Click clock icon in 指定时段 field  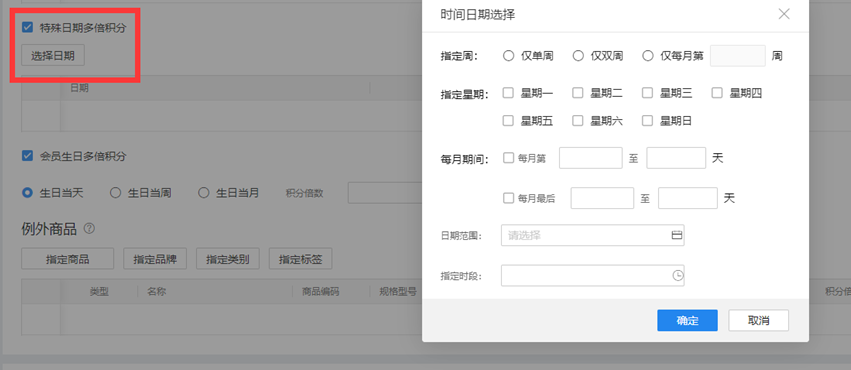coord(677,276)
